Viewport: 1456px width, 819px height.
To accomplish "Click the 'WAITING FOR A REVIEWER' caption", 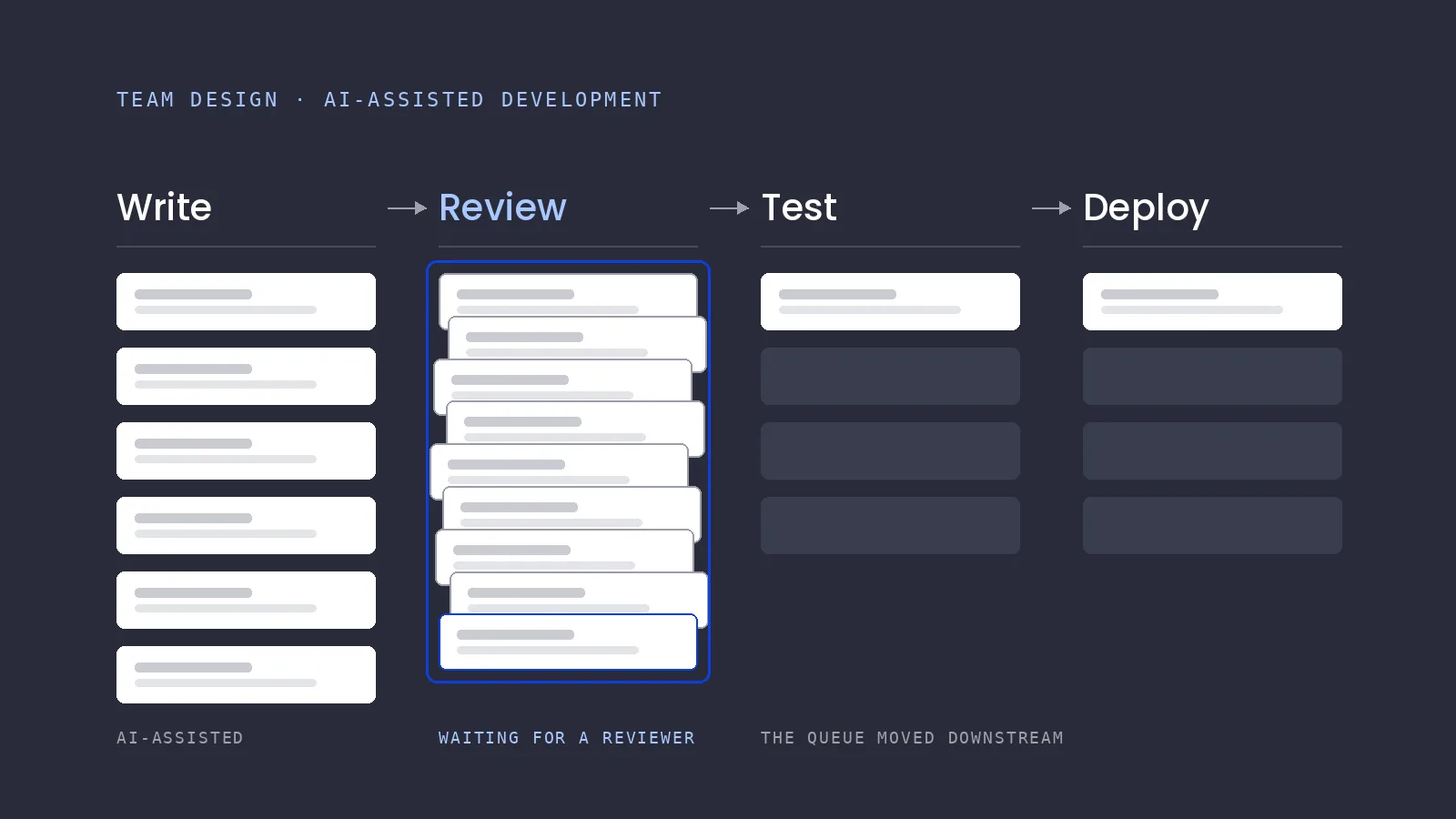I will coord(567,738).
